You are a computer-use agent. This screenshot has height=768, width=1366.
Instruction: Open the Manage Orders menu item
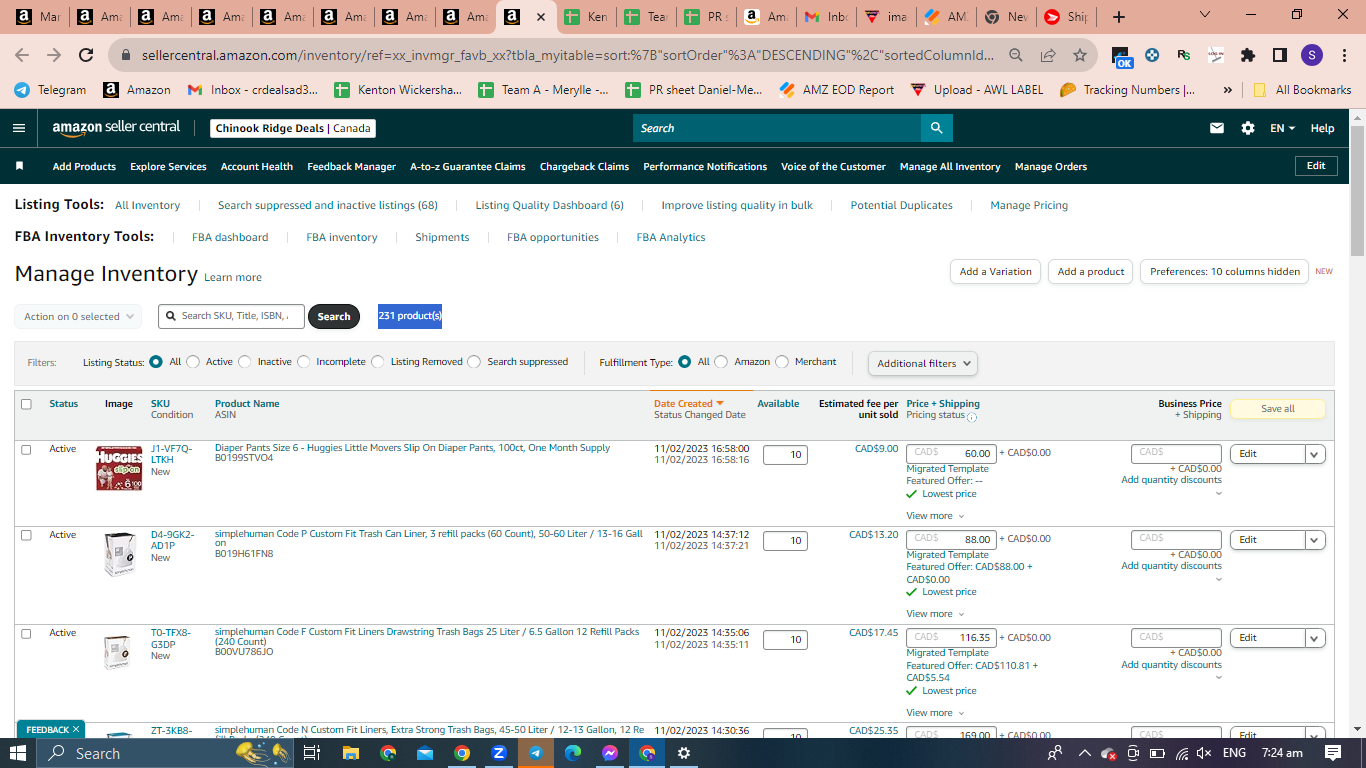pos(1050,166)
